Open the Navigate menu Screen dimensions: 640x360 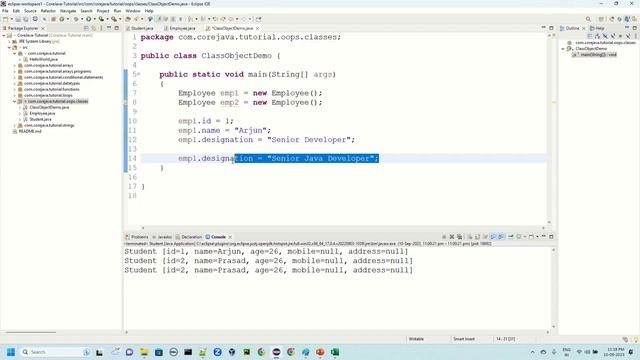(x=68, y=11)
